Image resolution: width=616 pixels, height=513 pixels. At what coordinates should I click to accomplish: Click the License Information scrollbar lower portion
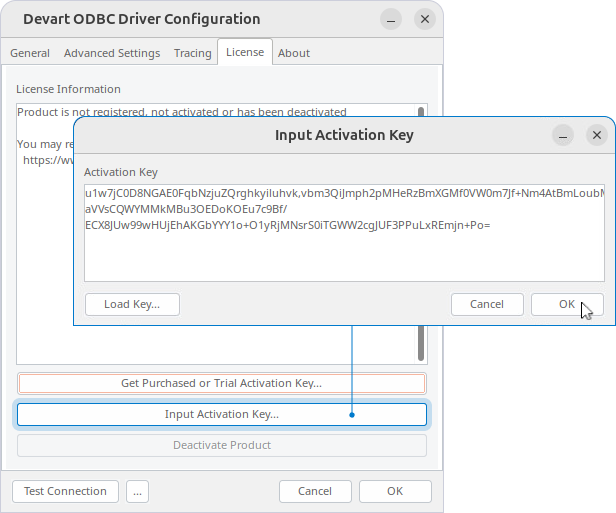421,343
